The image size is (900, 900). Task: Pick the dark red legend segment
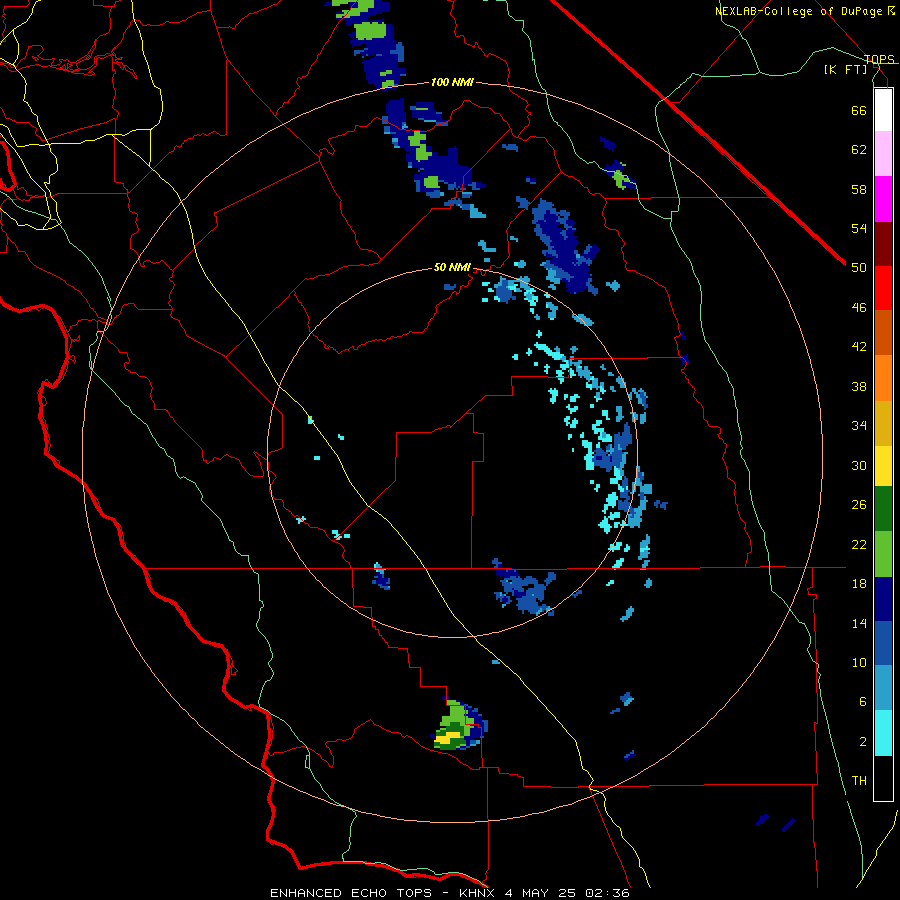coord(883,244)
